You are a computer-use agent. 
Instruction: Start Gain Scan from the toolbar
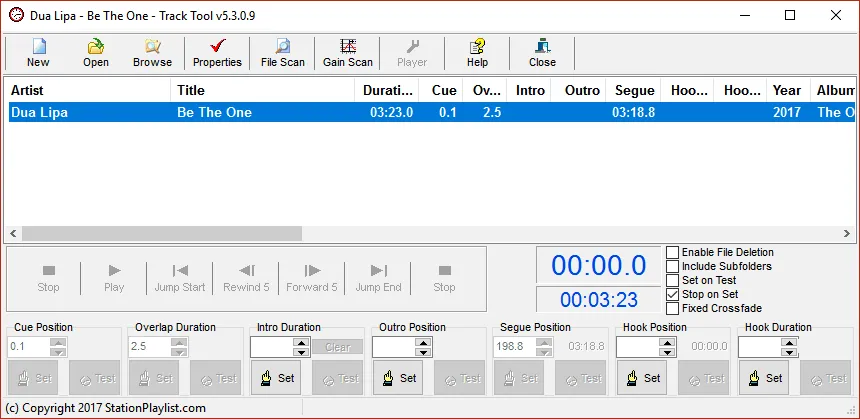pyautogui.click(x=348, y=53)
